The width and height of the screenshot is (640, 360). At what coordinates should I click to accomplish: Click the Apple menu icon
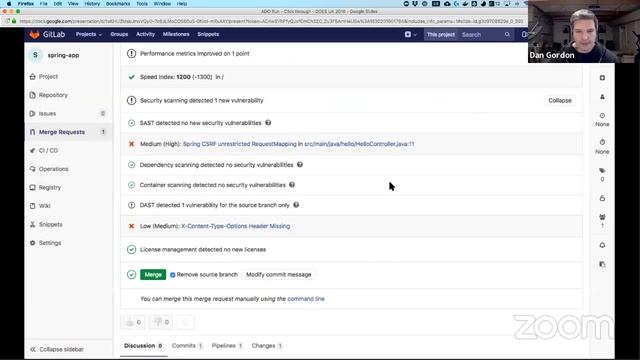click(x=9, y=4)
